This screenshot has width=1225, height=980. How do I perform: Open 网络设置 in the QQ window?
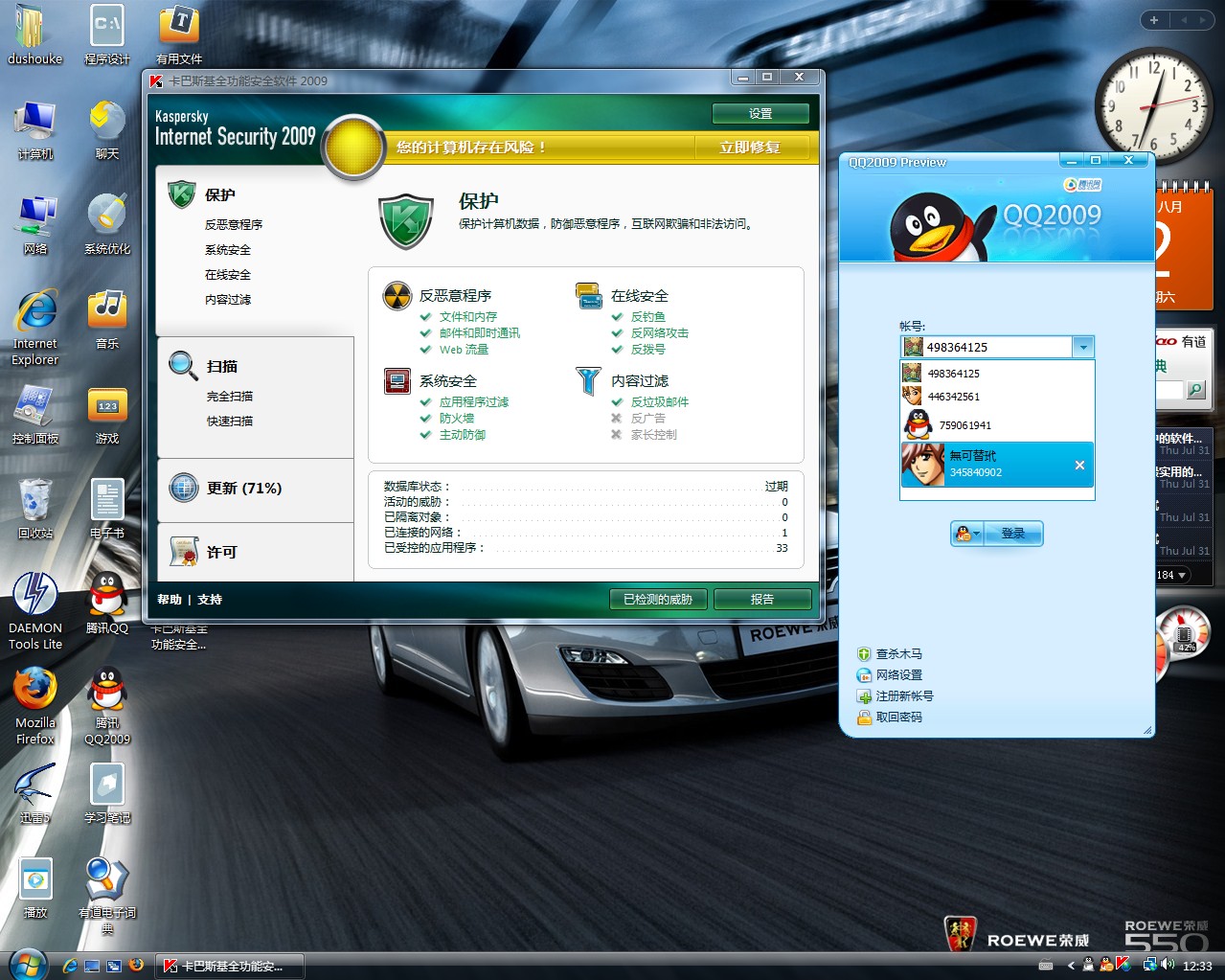coord(891,674)
